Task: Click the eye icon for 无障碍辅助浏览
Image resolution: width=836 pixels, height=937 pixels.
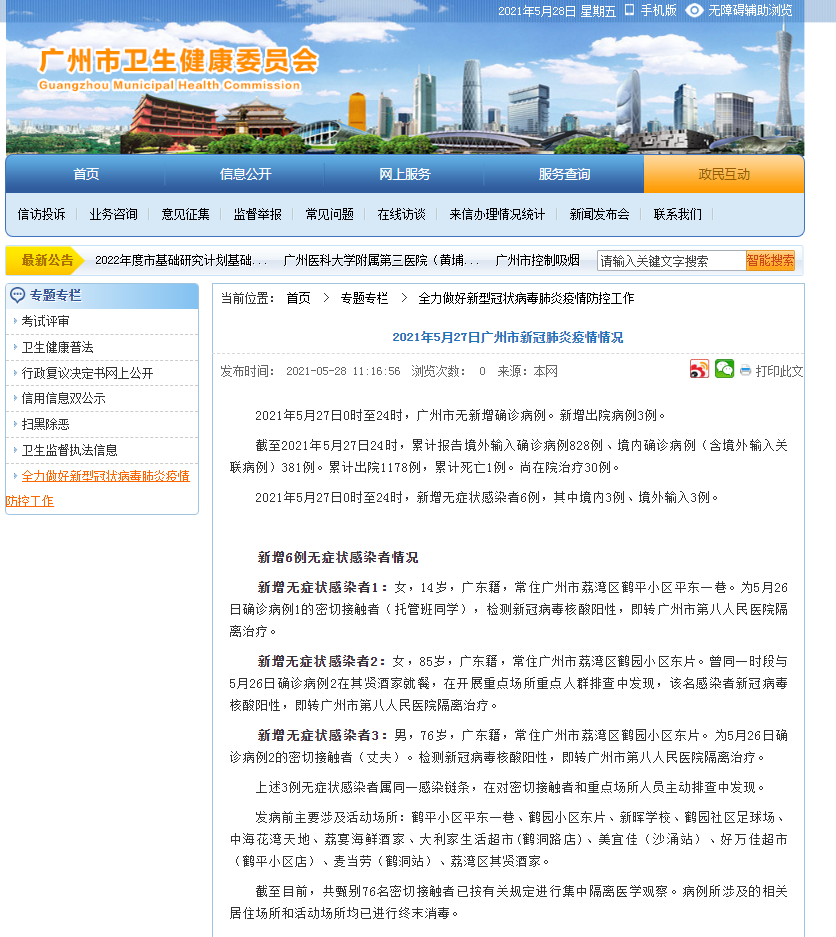Action: (x=694, y=10)
